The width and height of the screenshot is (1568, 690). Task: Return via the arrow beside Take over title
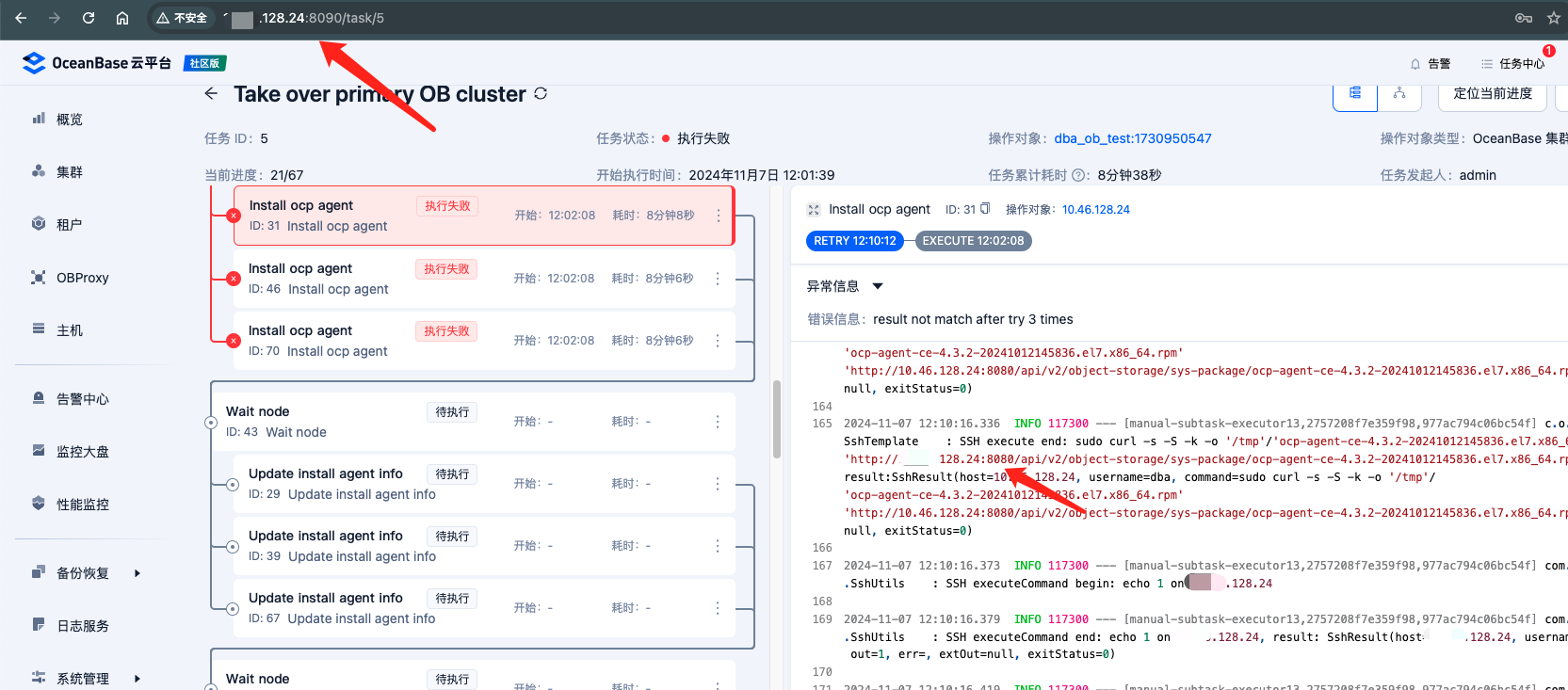coord(211,93)
